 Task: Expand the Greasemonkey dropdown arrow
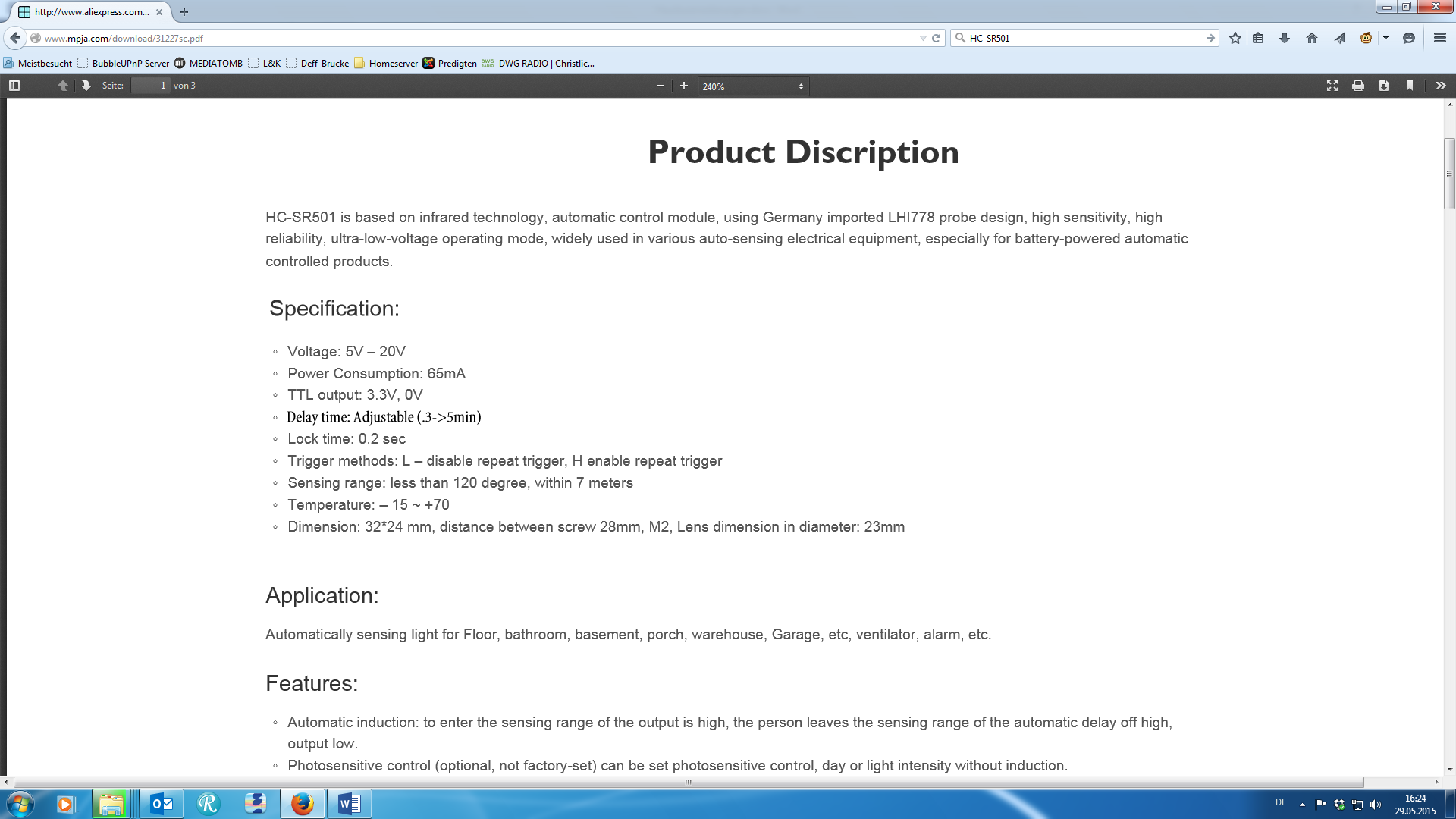[x=1385, y=38]
